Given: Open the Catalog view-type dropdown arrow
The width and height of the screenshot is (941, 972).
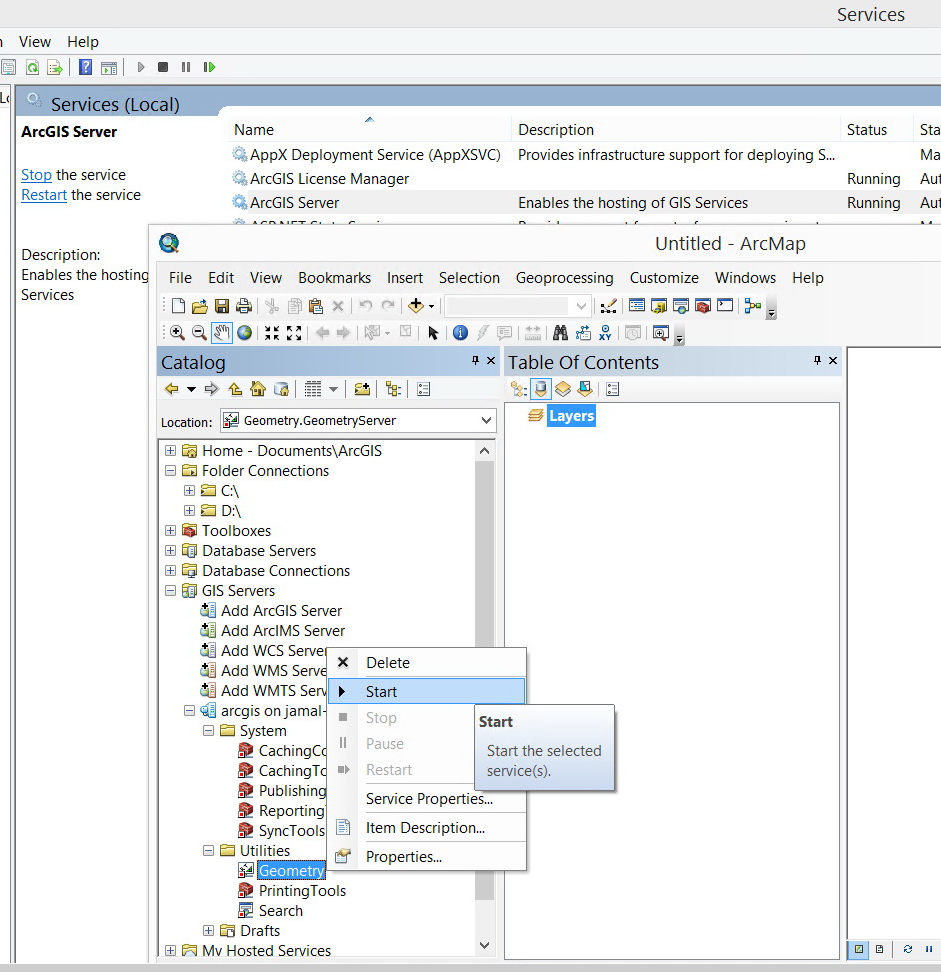Looking at the screenshot, I should coord(334,389).
